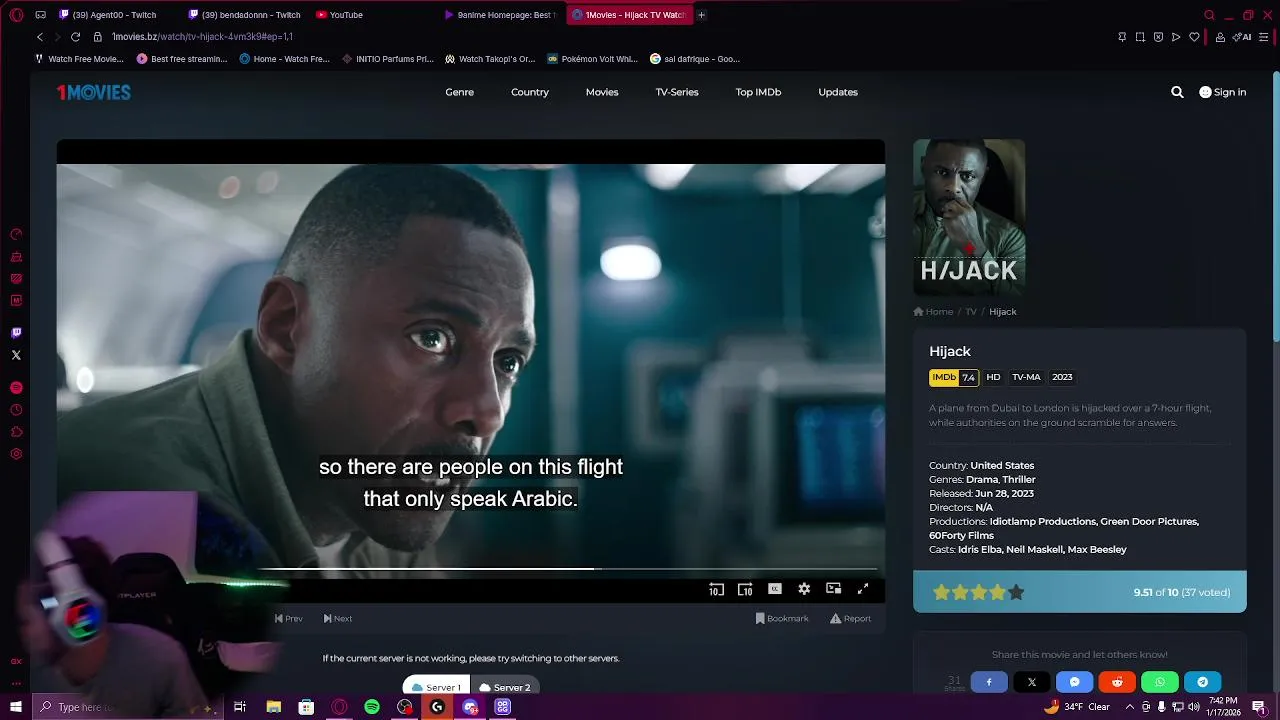Open history from the Opera sidebar
1280x720 pixels.
pos(16,410)
